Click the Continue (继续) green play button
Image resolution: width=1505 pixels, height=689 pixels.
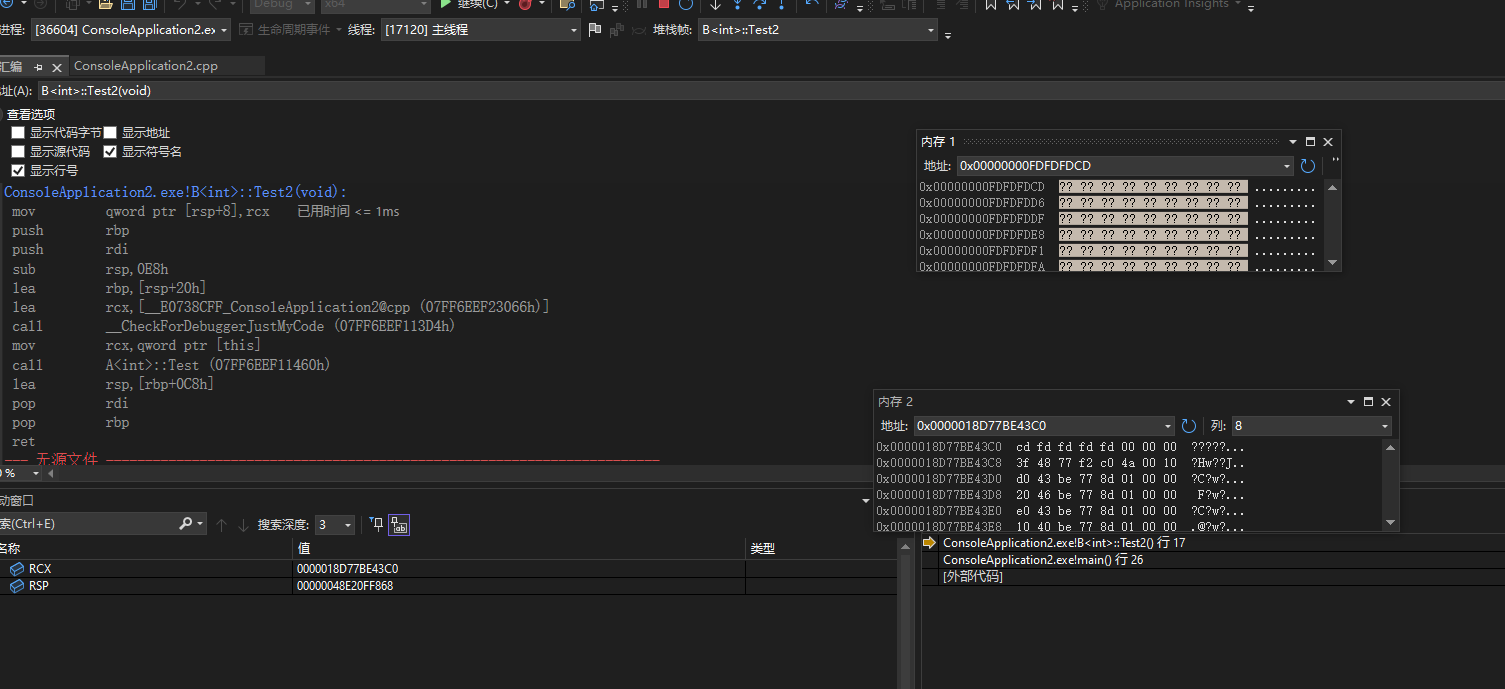coord(446,4)
